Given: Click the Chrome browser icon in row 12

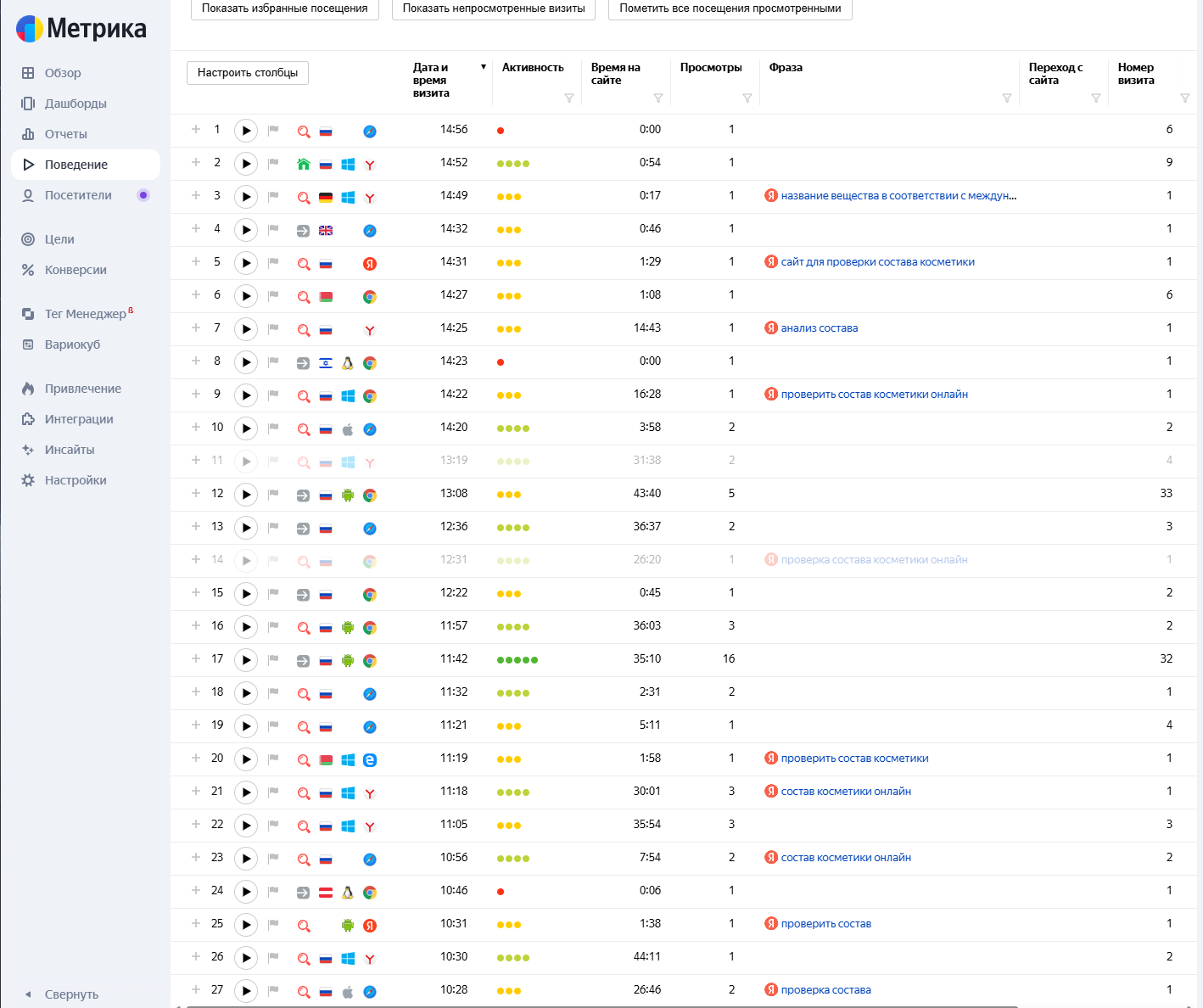Looking at the screenshot, I should (x=370, y=496).
